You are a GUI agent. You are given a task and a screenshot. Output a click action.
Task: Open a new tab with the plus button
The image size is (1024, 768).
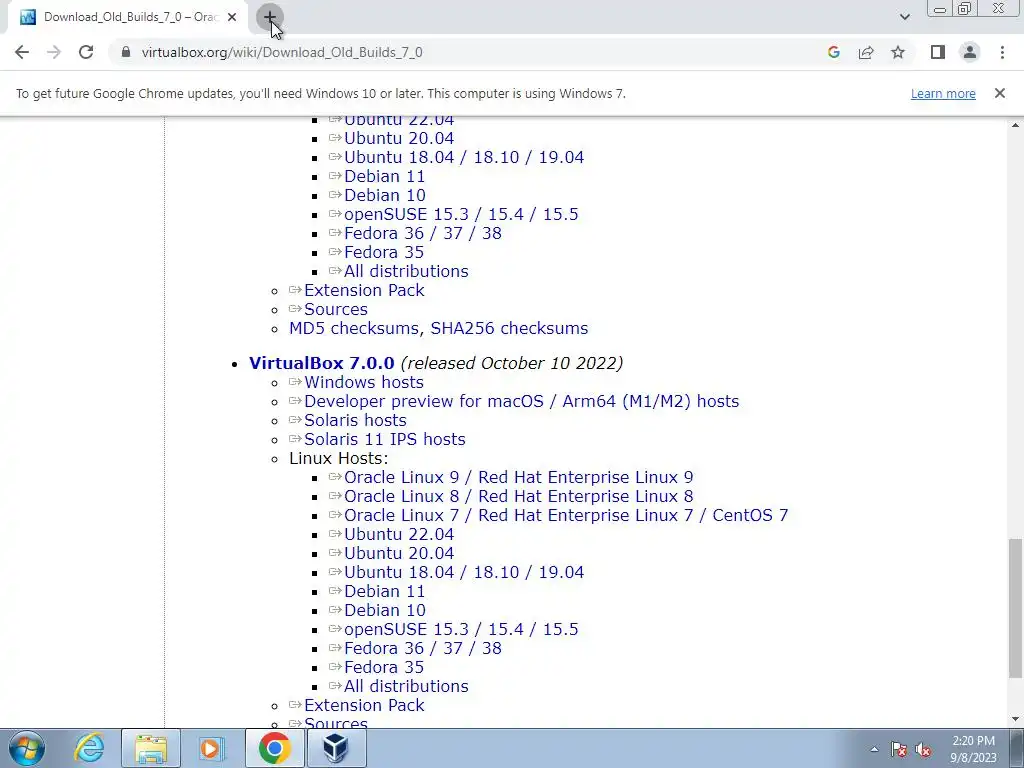pyautogui.click(x=269, y=18)
